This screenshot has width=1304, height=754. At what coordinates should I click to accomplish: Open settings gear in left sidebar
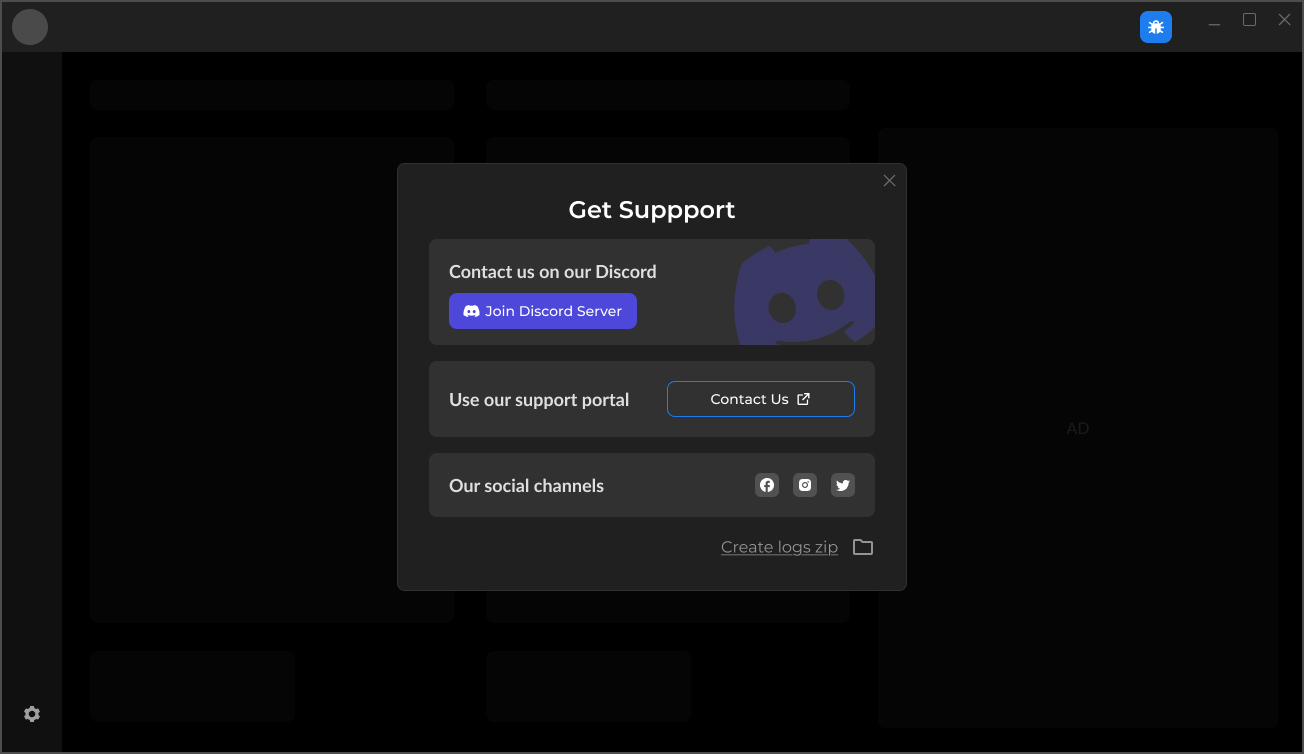[x=32, y=714]
